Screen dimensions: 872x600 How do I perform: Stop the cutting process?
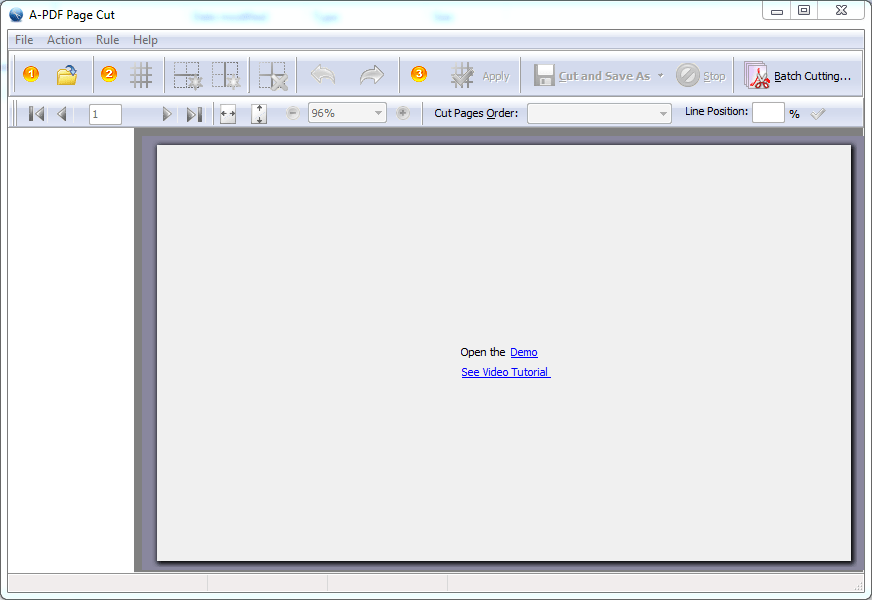tap(701, 76)
